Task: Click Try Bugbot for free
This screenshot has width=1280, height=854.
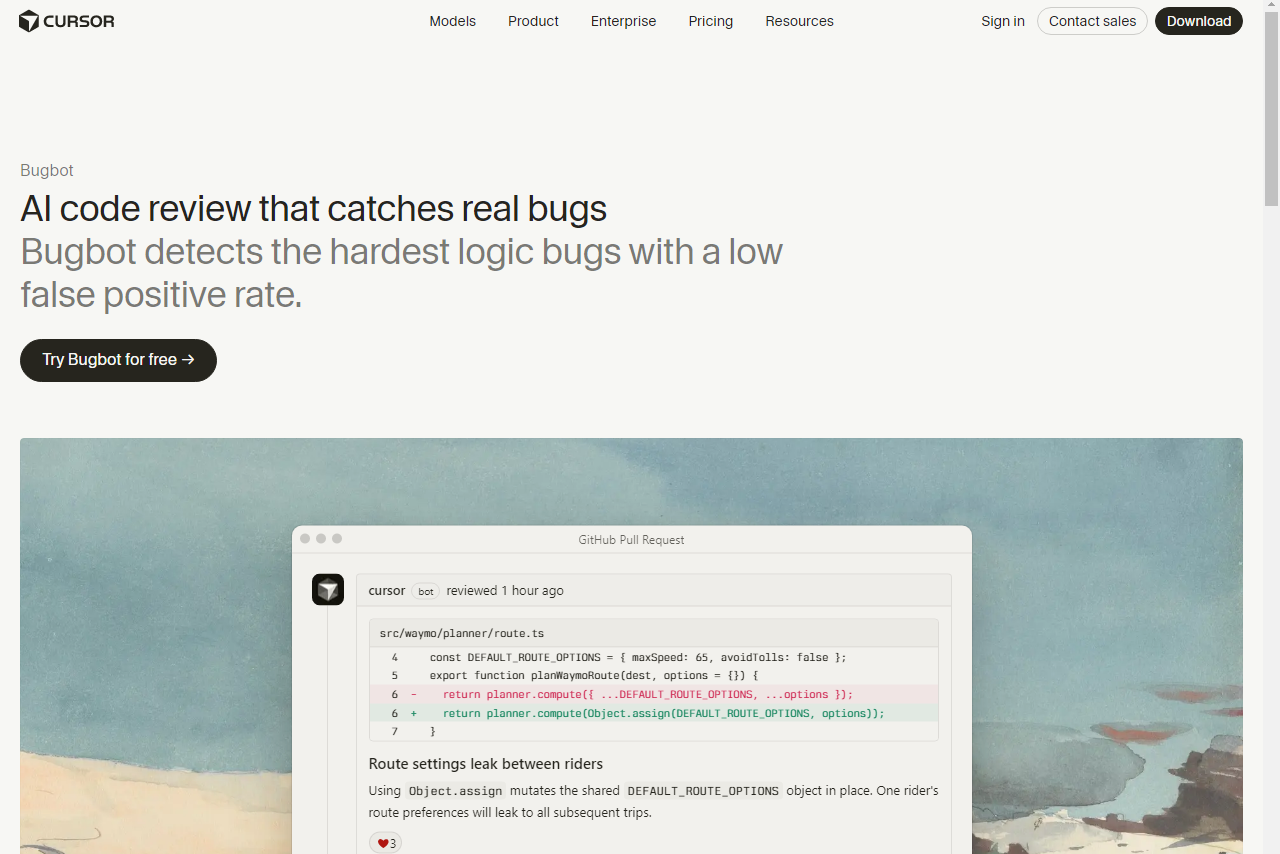Action: coord(118,360)
